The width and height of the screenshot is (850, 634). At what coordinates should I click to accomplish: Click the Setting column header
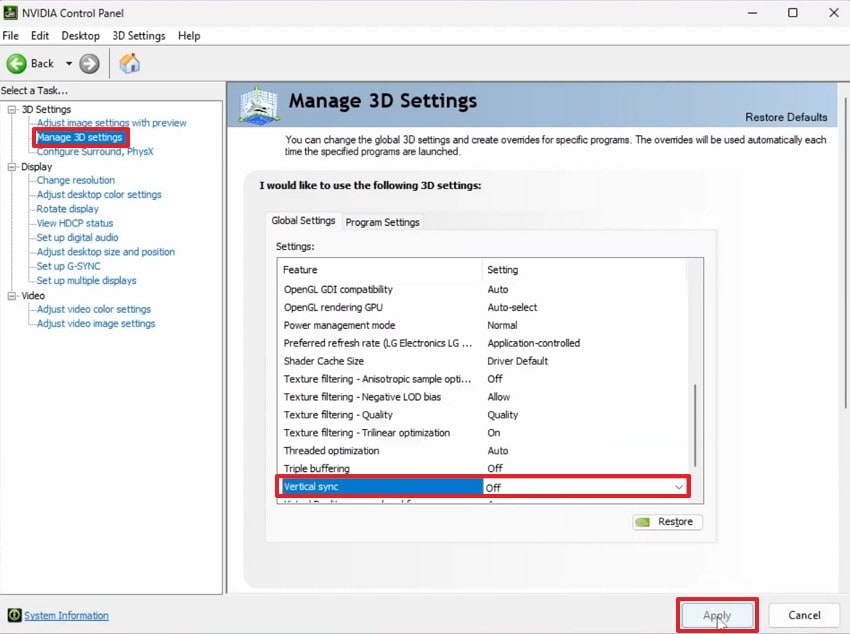pyautogui.click(x=584, y=269)
